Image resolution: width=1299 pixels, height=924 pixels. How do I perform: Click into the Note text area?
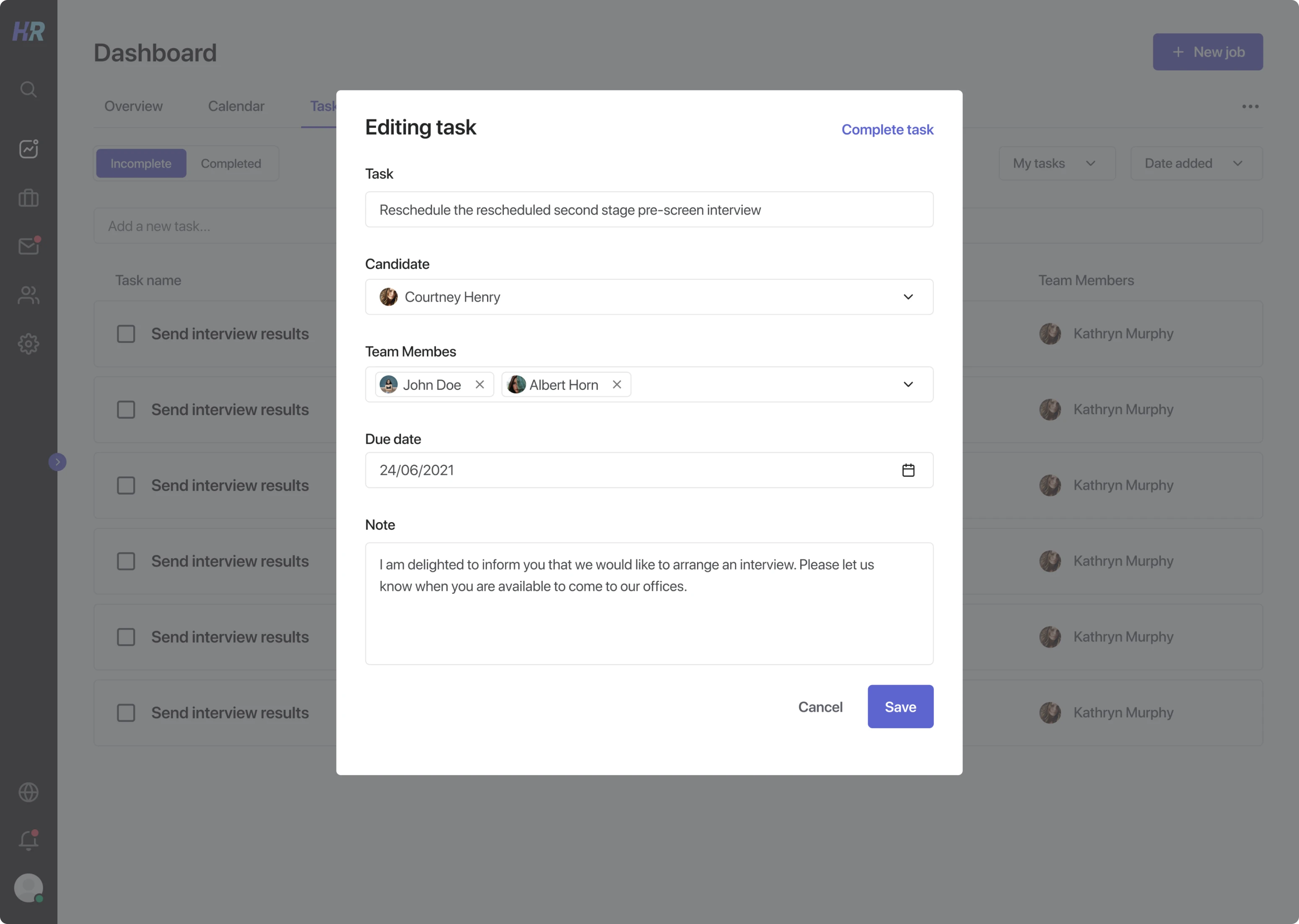coord(648,603)
